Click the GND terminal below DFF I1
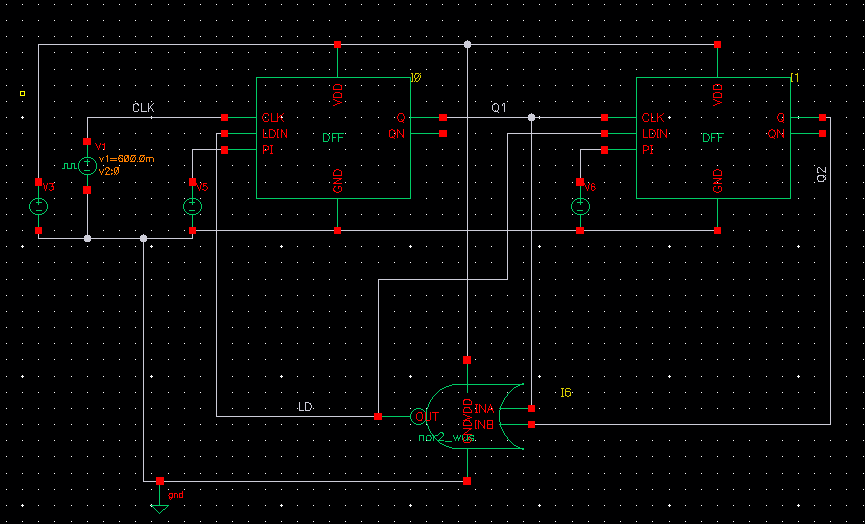This screenshot has width=865, height=524. 717,231
